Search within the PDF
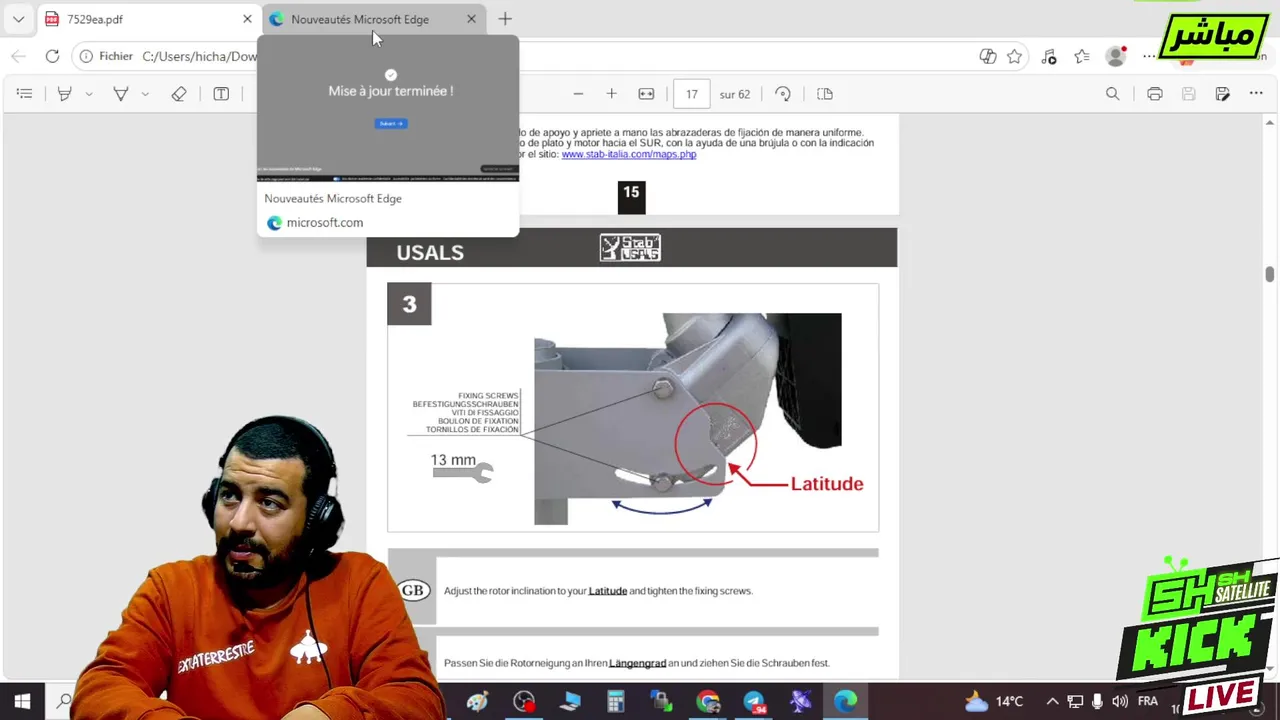Screen dimensions: 1280x720 point(1112,94)
